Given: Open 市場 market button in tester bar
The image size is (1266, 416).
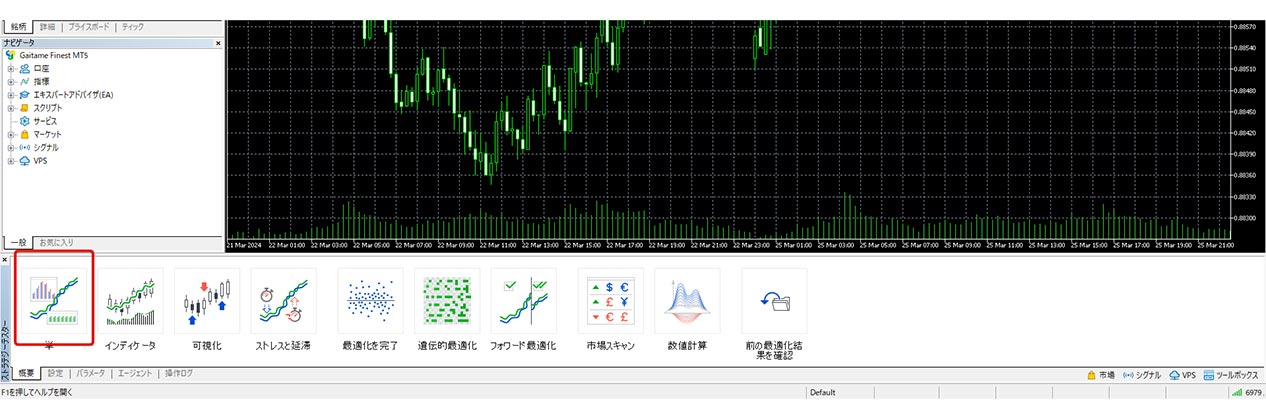Looking at the screenshot, I should 1100,375.
